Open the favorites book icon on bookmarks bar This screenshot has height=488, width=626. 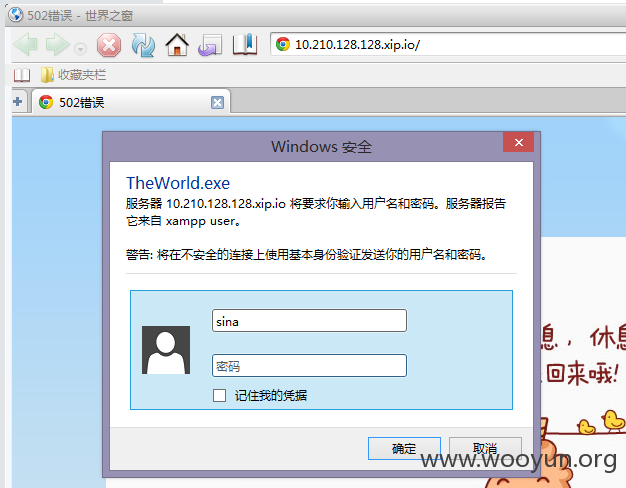pyautogui.click(x=22, y=75)
